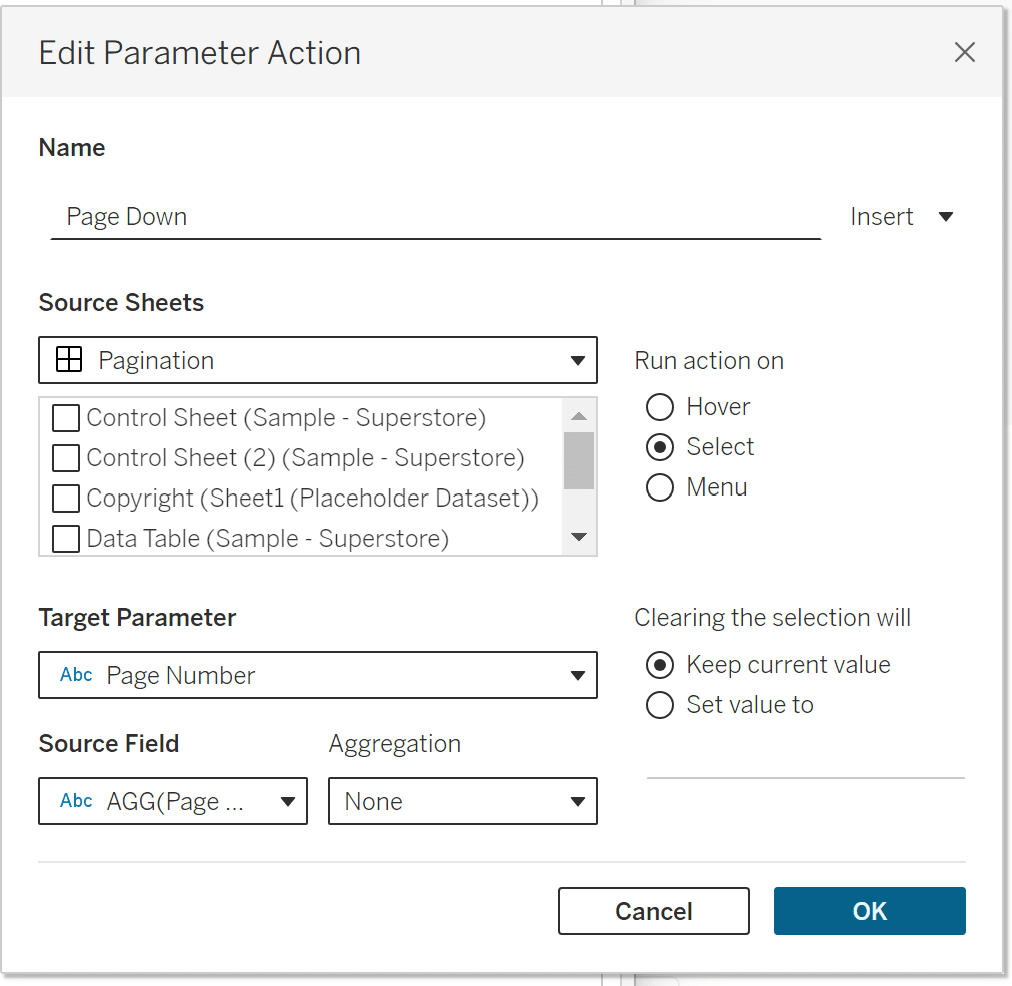This screenshot has width=1012, height=986.
Task: Choose Select as the run action
Action: click(660, 447)
